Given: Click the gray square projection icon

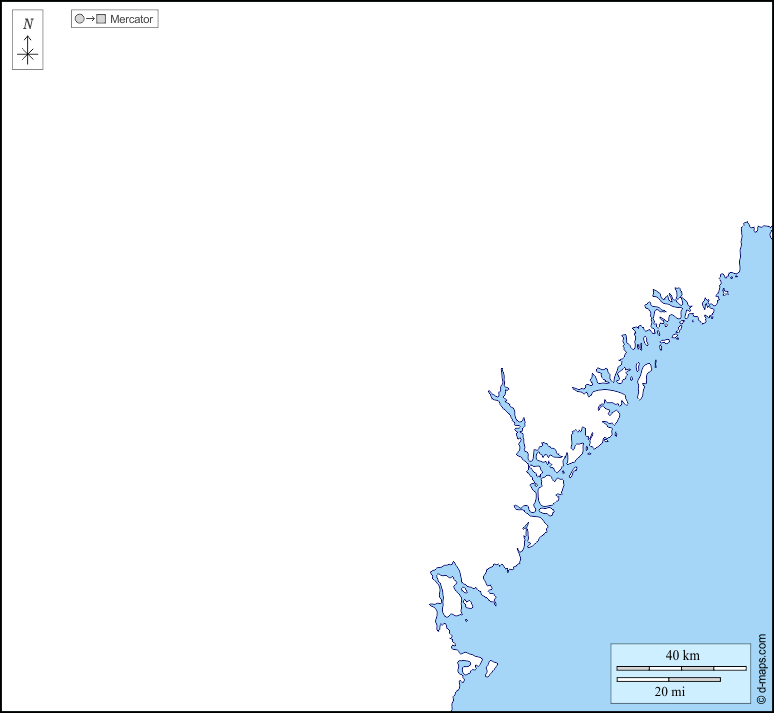Looking at the screenshot, I should point(101,19).
